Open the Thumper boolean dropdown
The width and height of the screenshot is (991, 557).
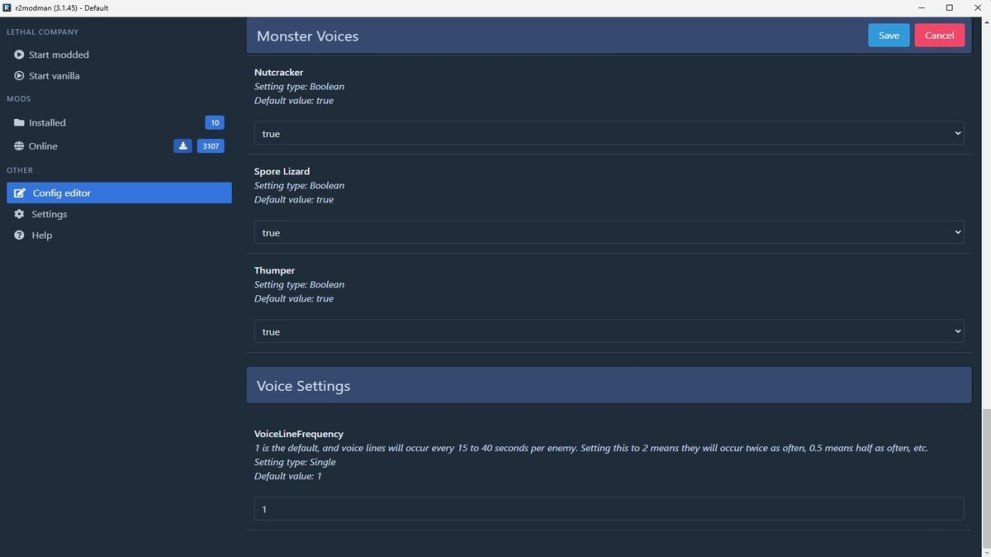608,331
